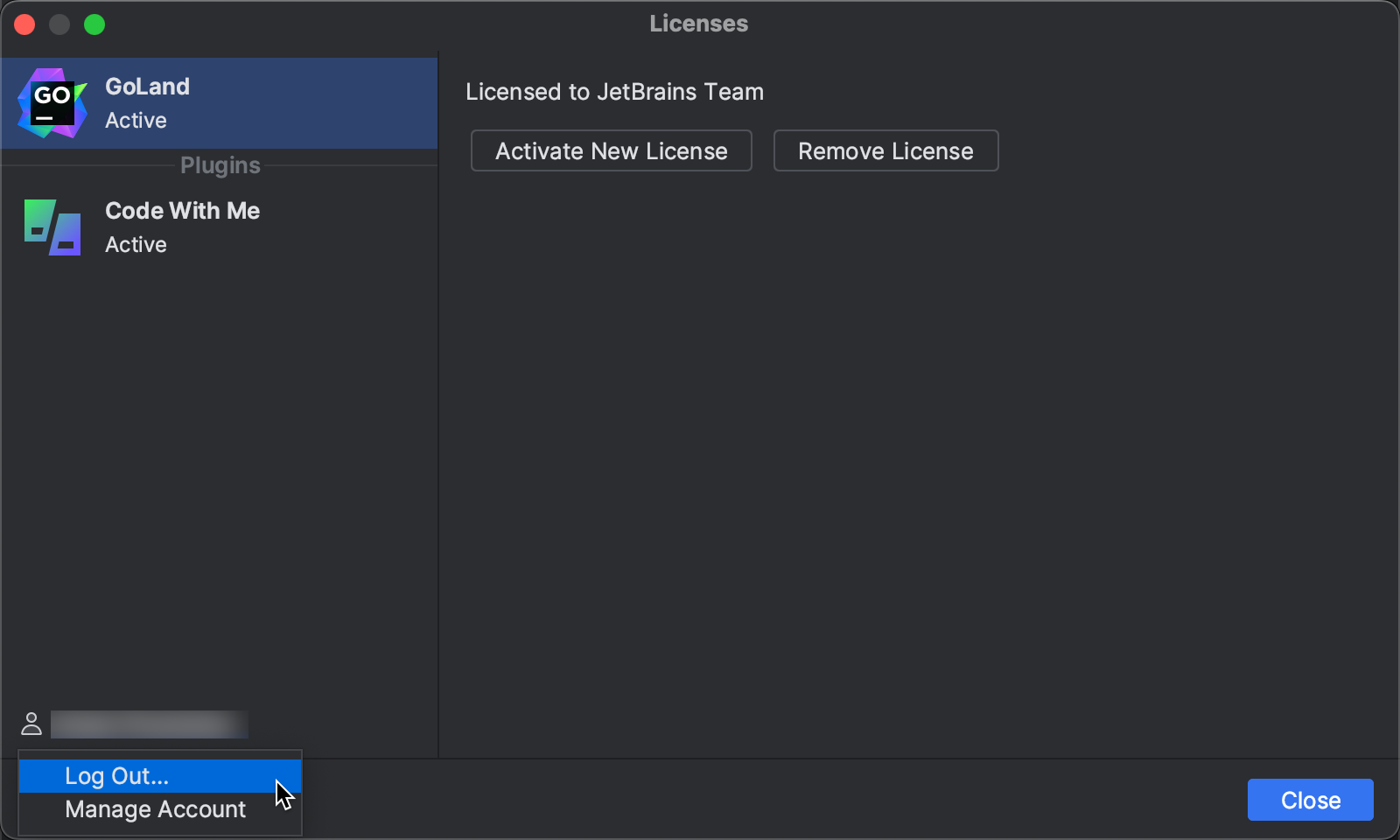The image size is (1400, 840).
Task: Click the user account avatar icon
Action: coord(31,724)
